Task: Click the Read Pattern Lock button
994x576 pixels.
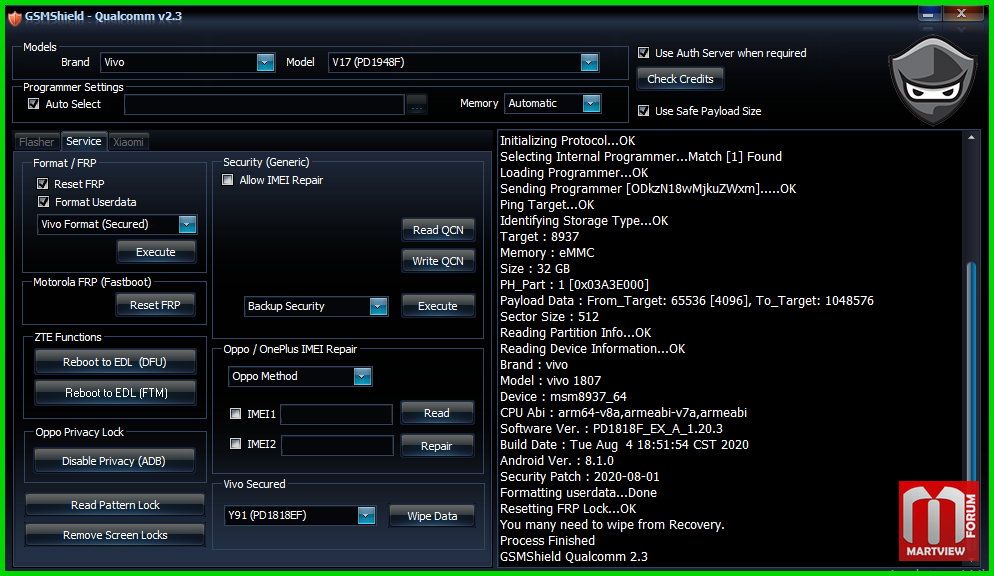Action: [x=115, y=505]
